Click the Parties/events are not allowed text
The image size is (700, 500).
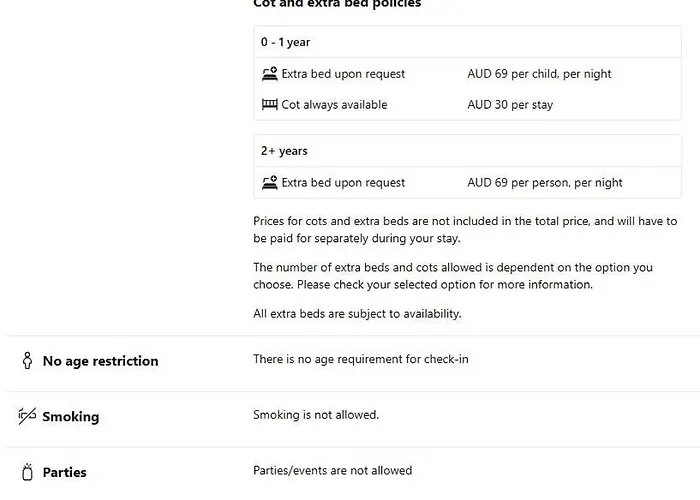click(333, 471)
